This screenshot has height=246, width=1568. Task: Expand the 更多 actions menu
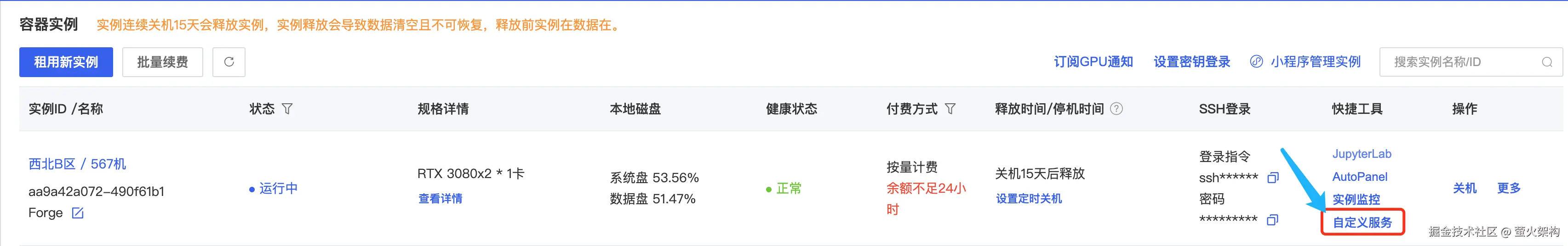[x=1508, y=188]
